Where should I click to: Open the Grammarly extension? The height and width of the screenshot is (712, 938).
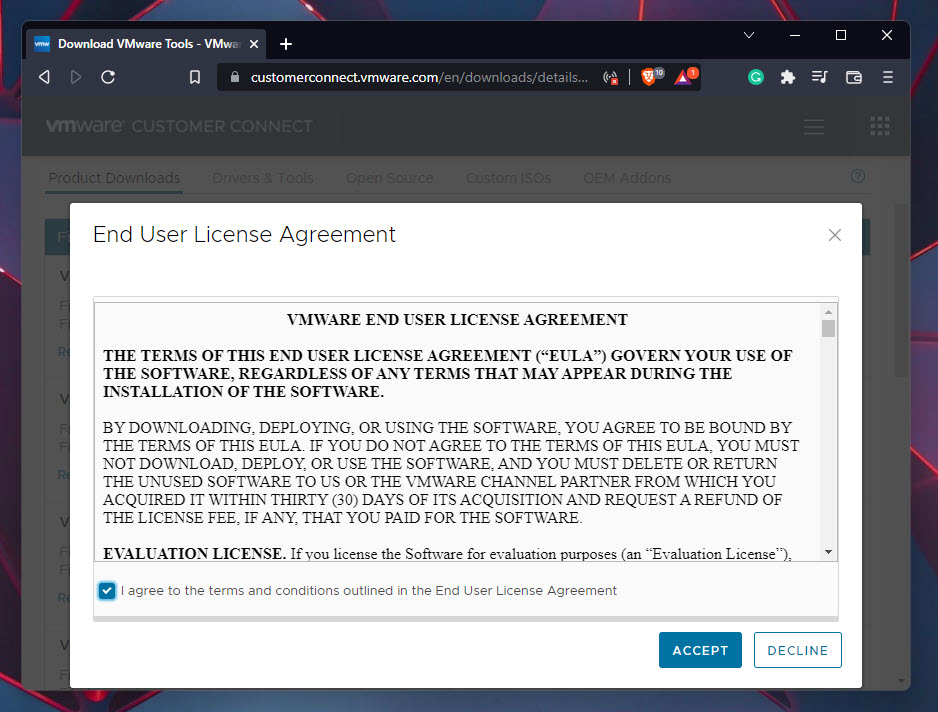pyautogui.click(x=756, y=77)
